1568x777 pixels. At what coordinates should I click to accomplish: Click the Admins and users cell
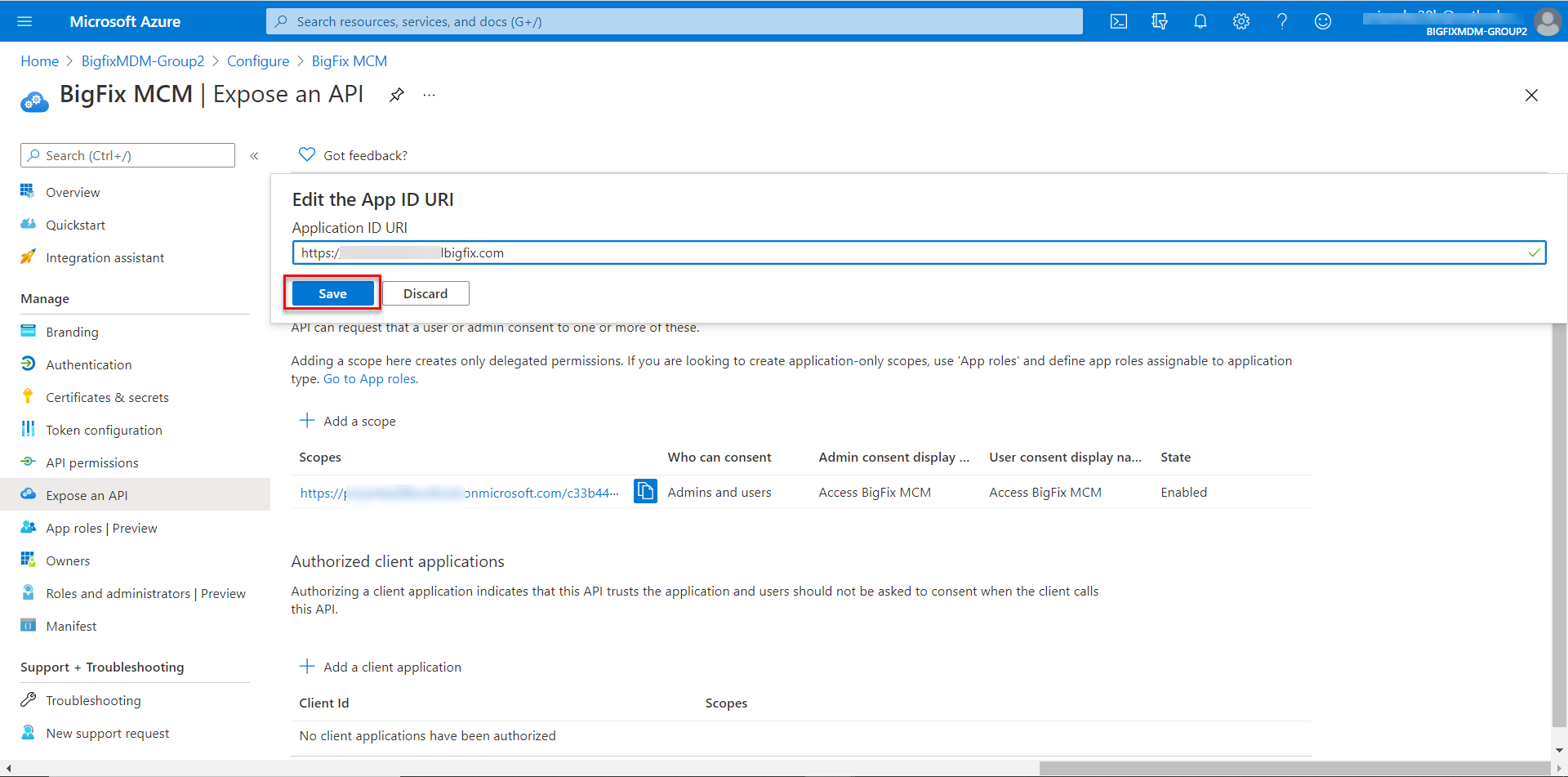click(719, 492)
